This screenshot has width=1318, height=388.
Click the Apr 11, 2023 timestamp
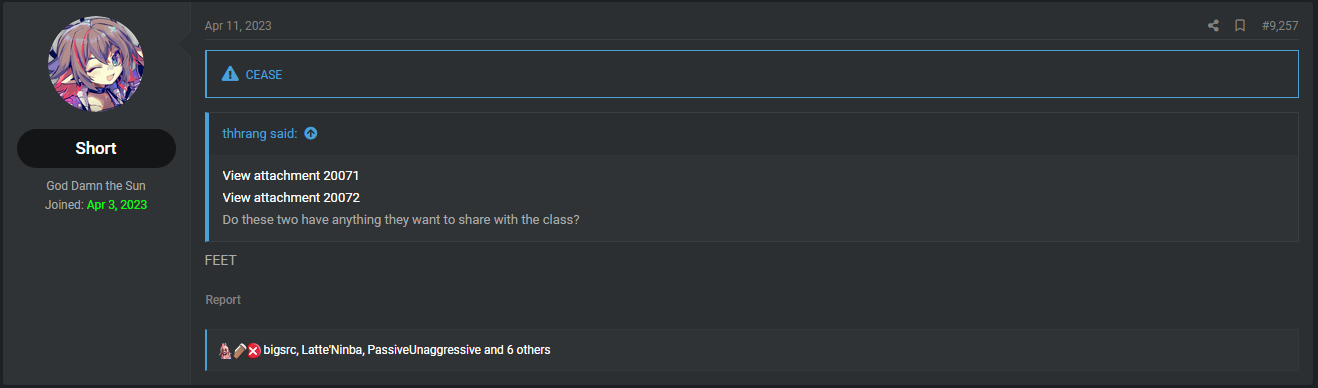pyautogui.click(x=238, y=26)
